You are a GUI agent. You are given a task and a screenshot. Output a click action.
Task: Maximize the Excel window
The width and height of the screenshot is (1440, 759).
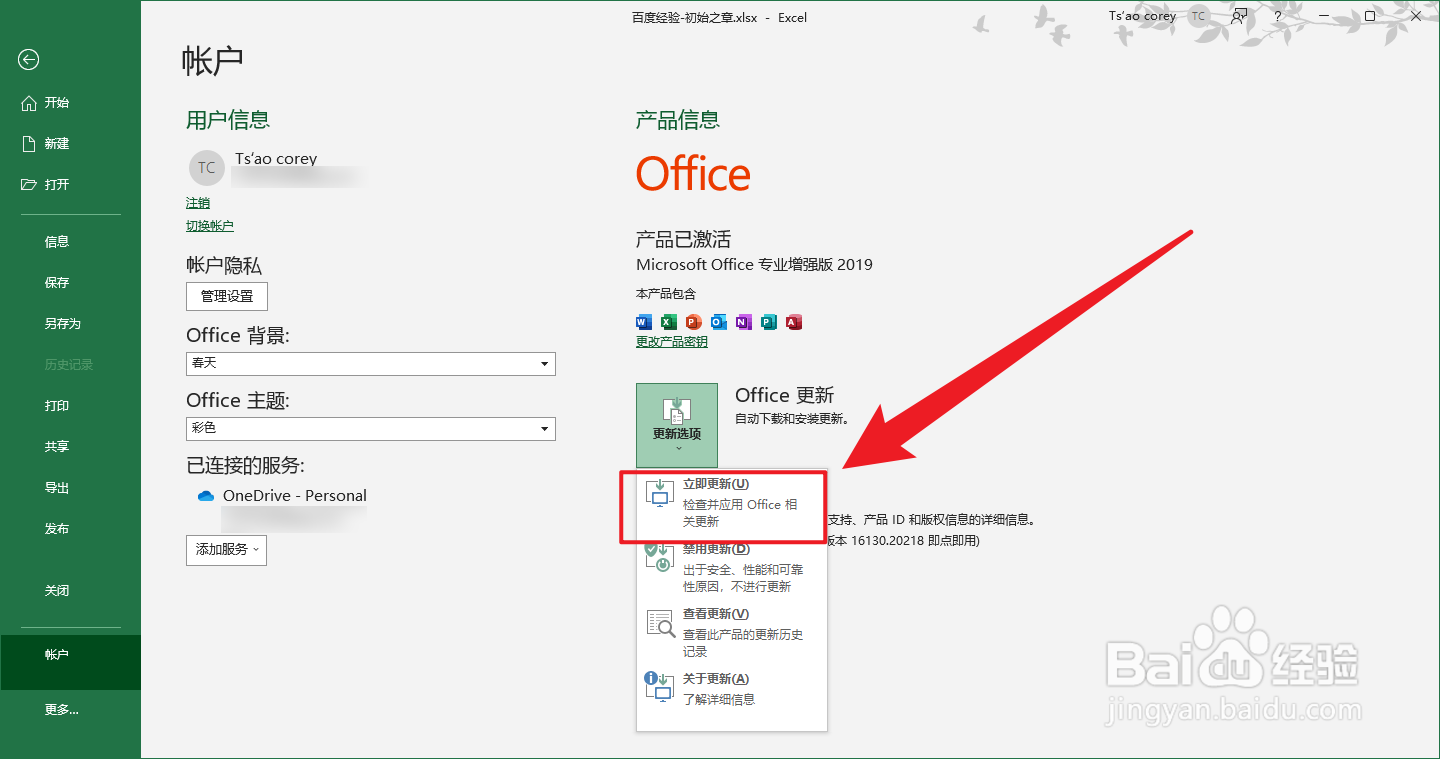click(1370, 16)
